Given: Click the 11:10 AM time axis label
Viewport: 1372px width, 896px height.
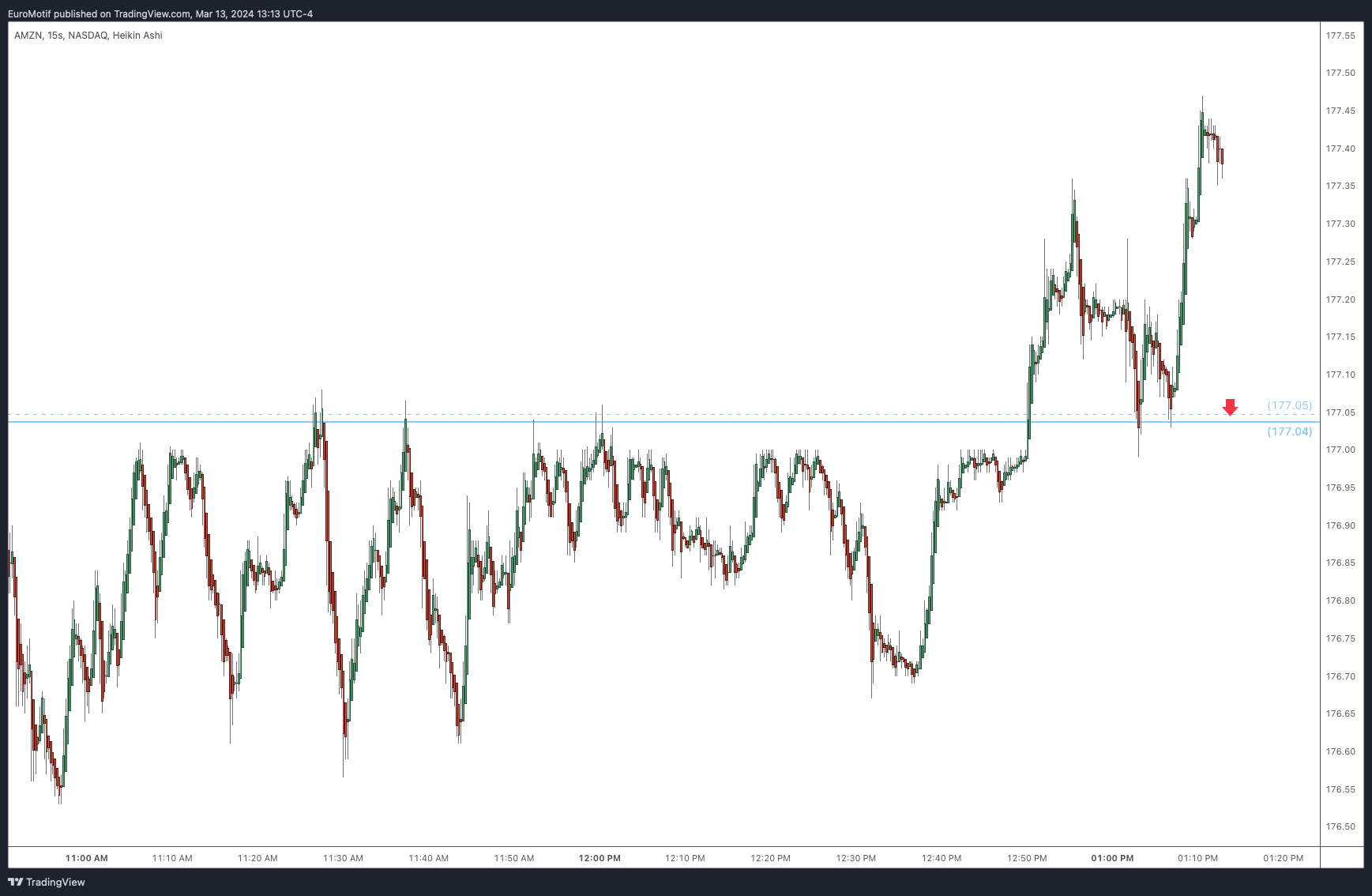Looking at the screenshot, I should [172, 858].
